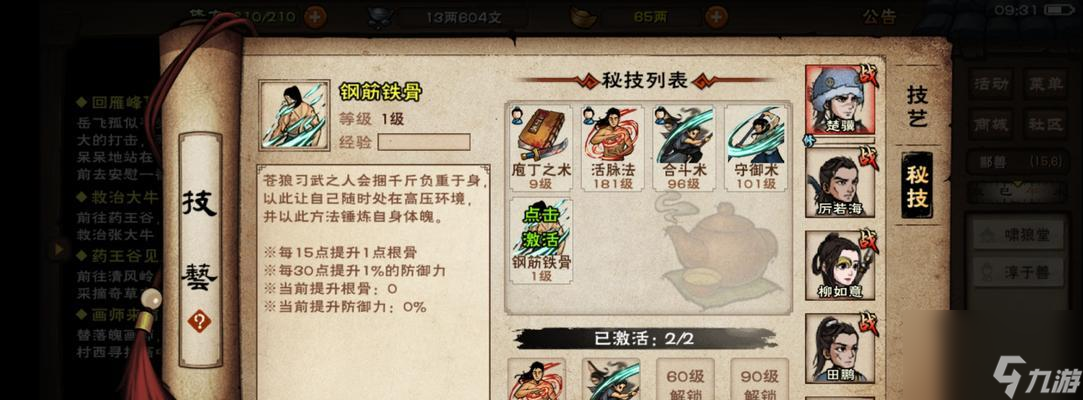The image size is (1083, 400).
Task: Choose character 楚骥 portrait
Action: point(840,99)
